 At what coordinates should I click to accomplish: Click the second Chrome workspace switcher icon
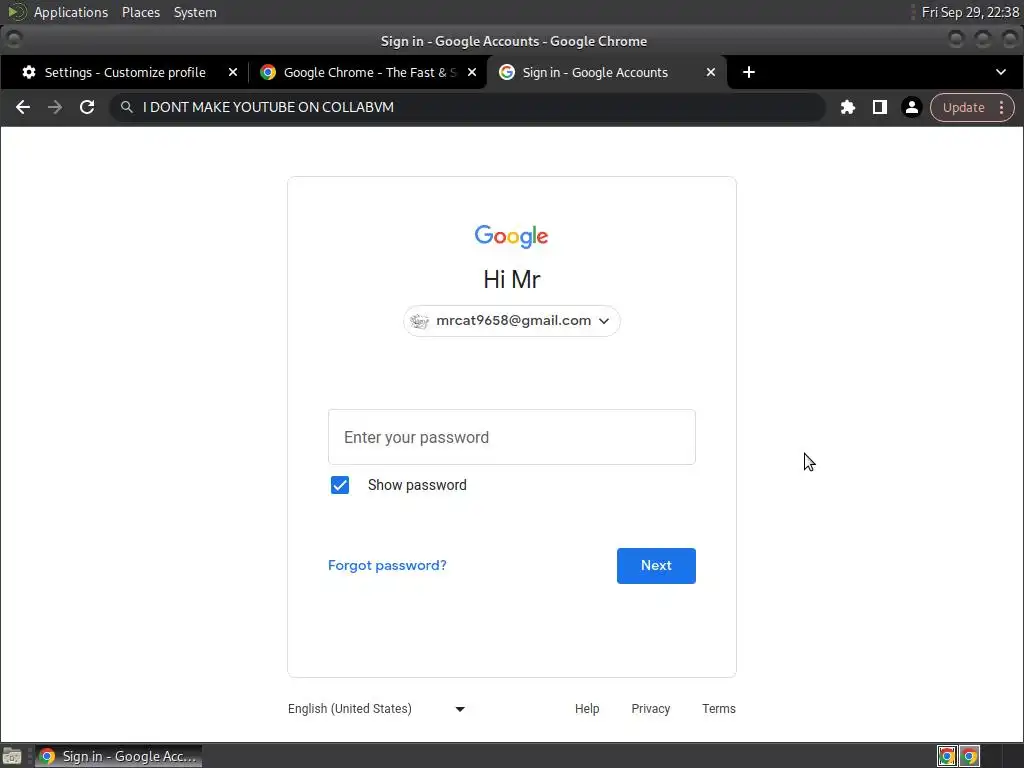[x=970, y=756]
